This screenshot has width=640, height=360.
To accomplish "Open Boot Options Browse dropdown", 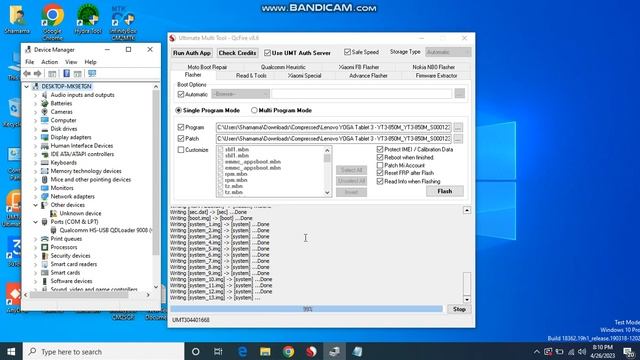I will click(240, 94).
